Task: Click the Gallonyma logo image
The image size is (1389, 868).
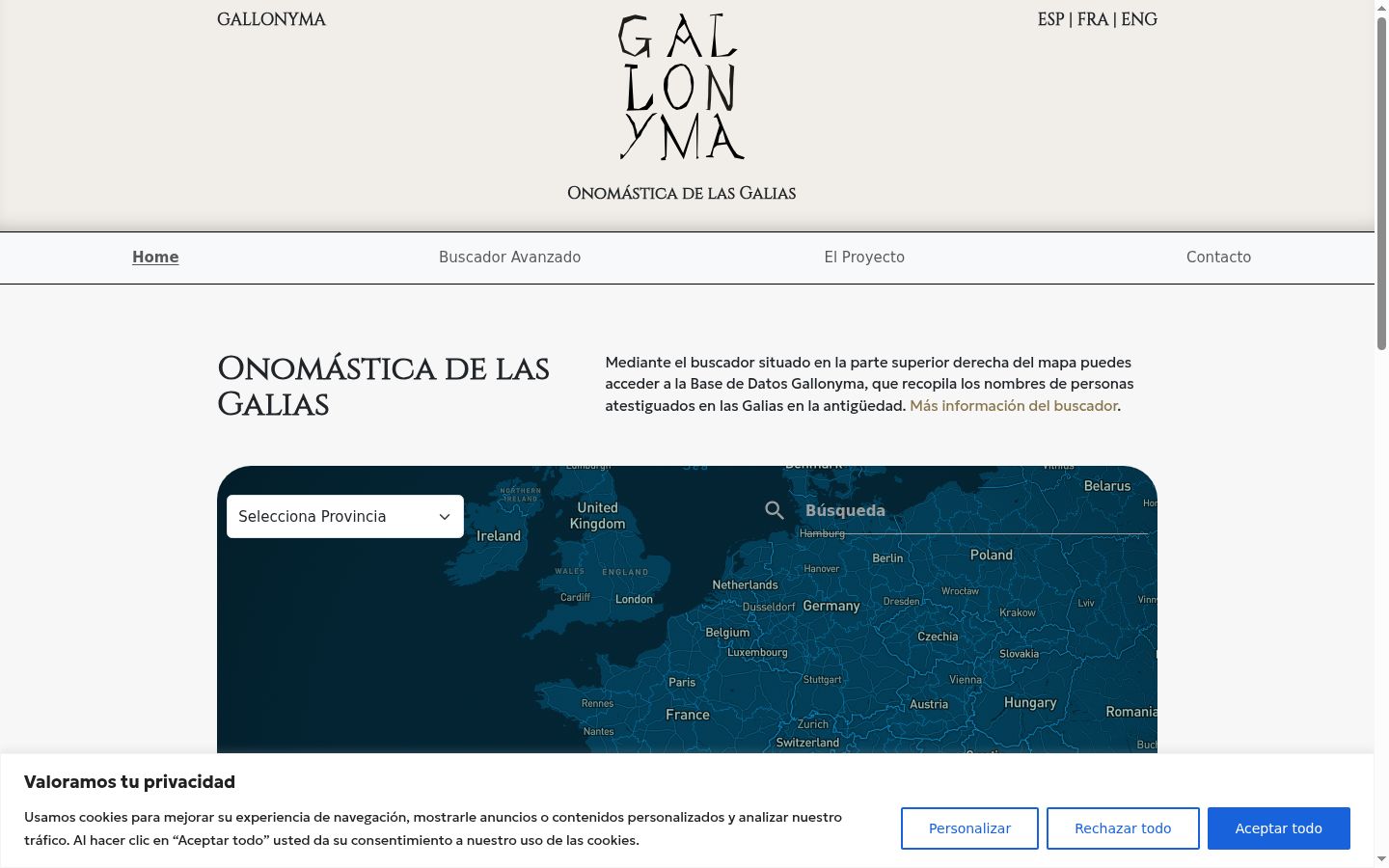Action: pyautogui.click(x=681, y=87)
